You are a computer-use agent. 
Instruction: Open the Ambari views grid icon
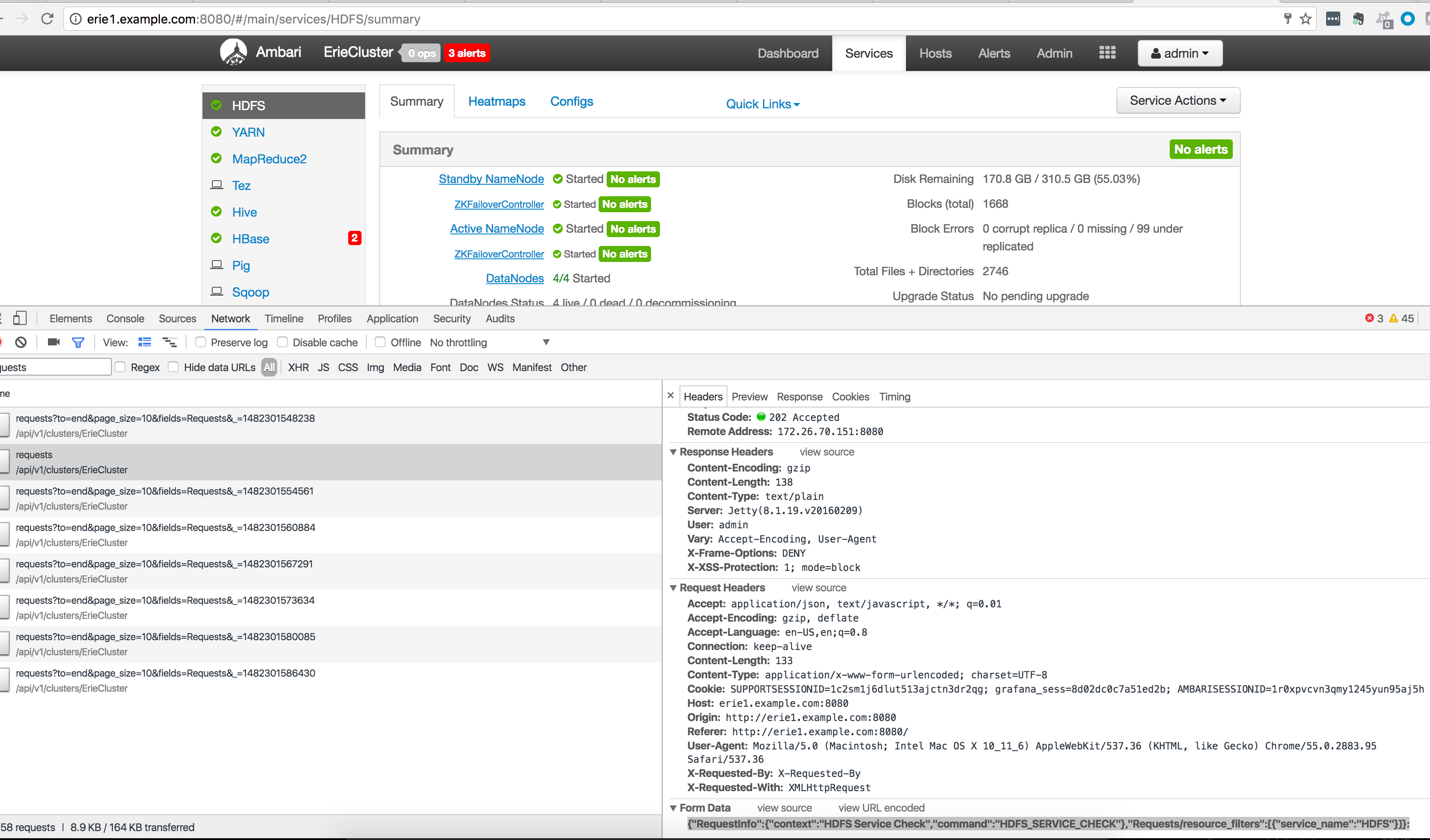pyautogui.click(x=1107, y=53)
